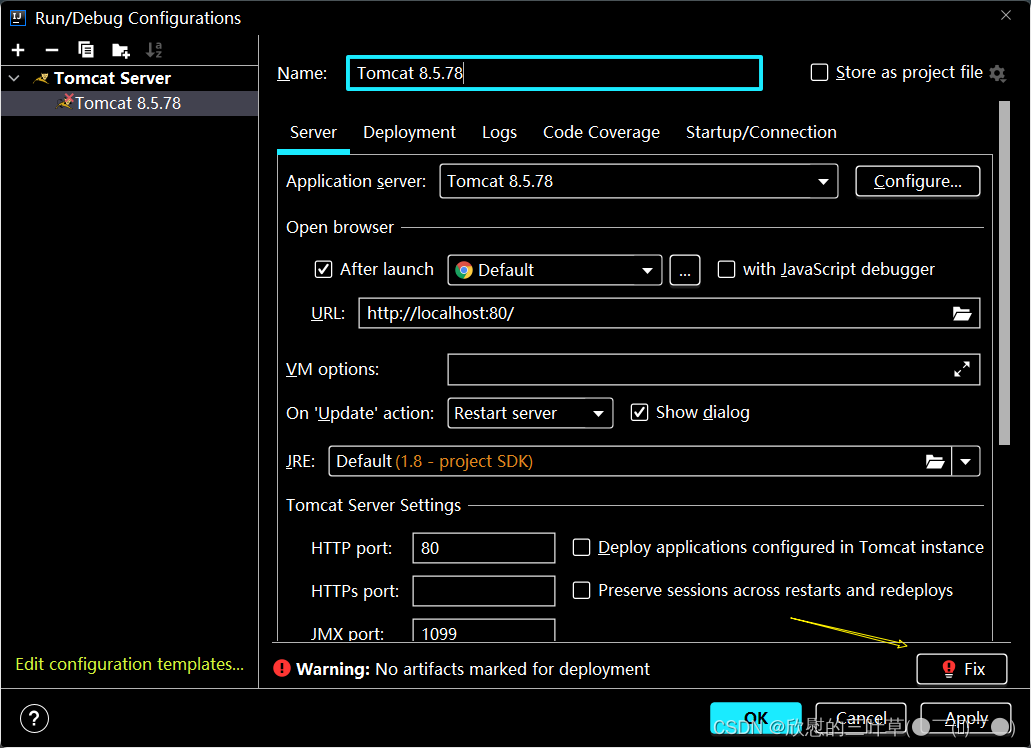Click the OK button
1031x748 pixels.
(755, 718)
